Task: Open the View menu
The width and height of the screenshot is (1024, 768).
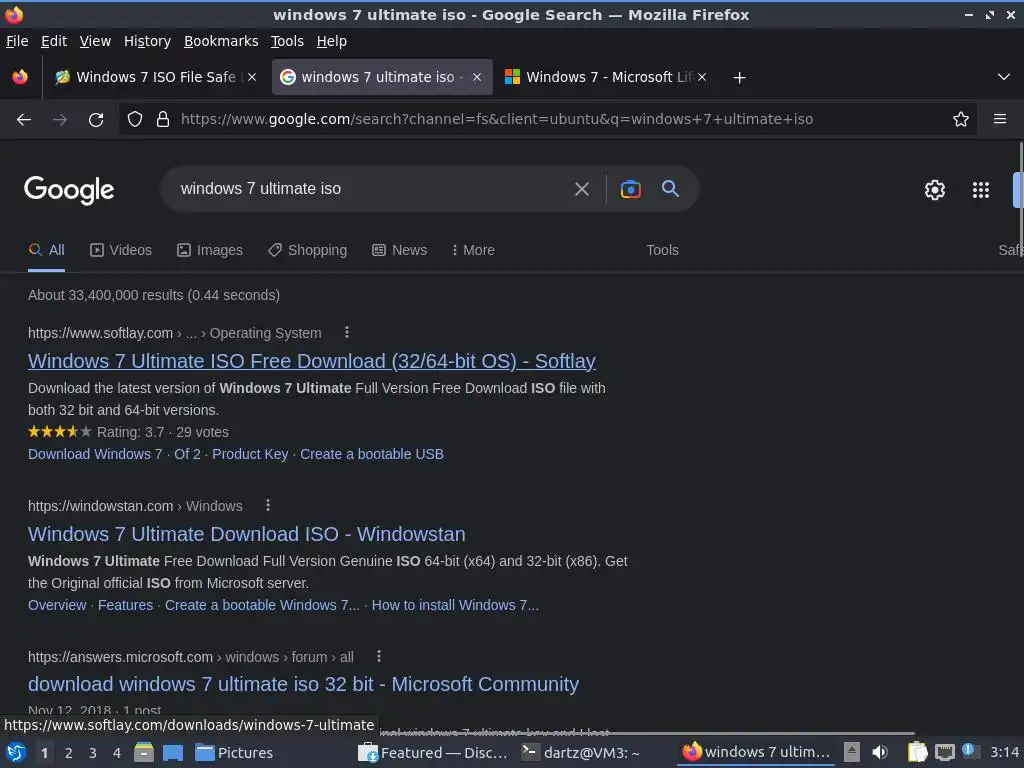Action: [95, 41]
